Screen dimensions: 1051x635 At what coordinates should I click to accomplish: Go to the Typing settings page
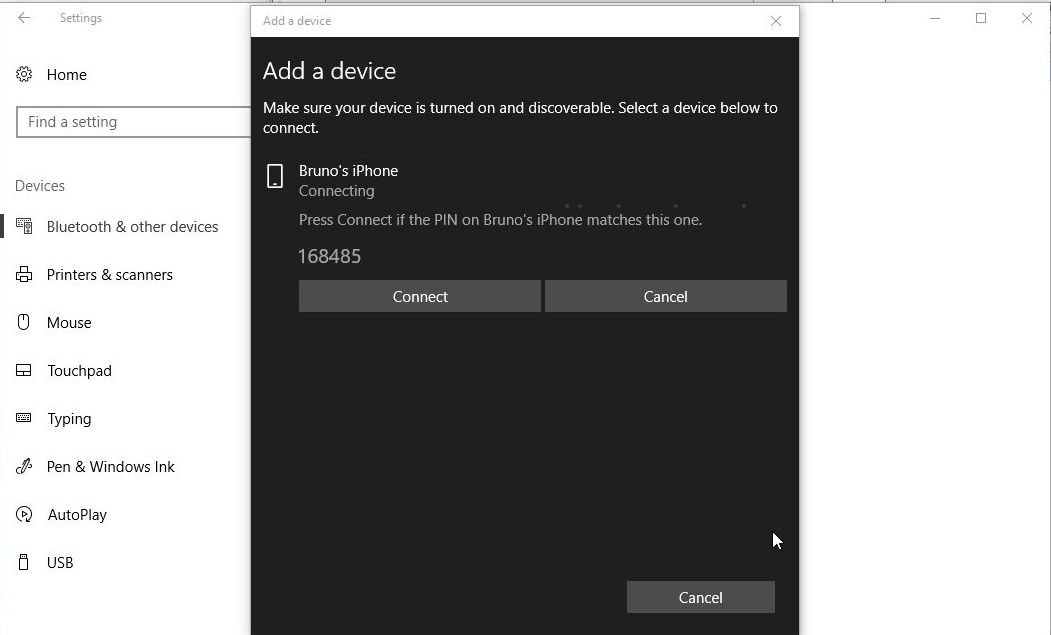pyautogui.click(x=69, y=419)
